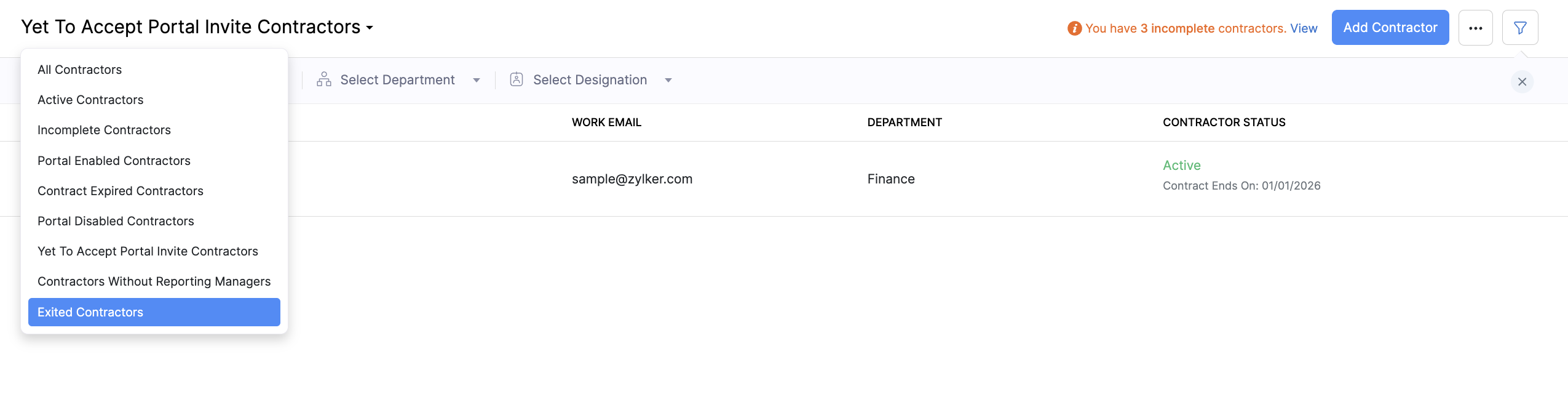Image resolution: width=1568 pixels, height=394 pixels.
Task: Open the View incomplete contractors link
Action: (1304, 28)
